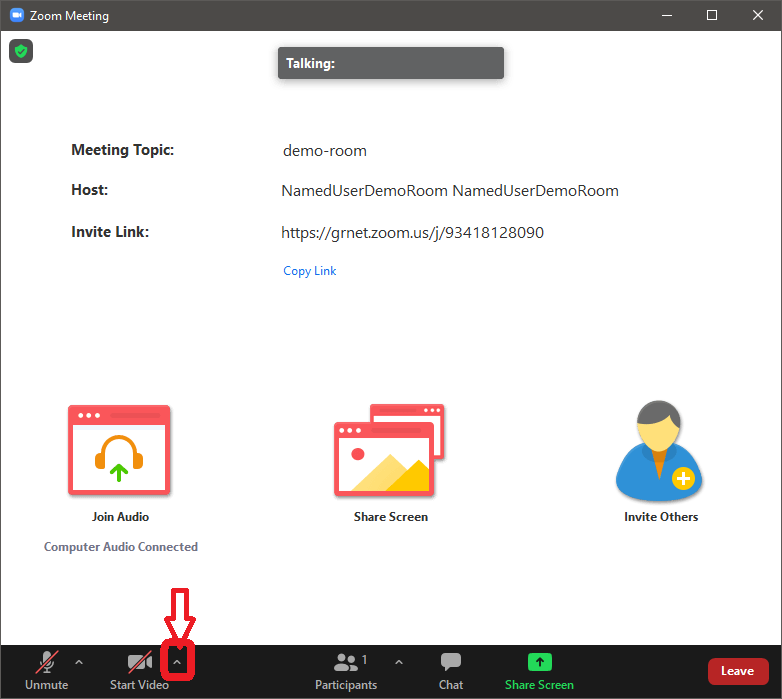Click the invite link URL text
The width and height of the screenshot is (782, 699).
tap(412, 232)
